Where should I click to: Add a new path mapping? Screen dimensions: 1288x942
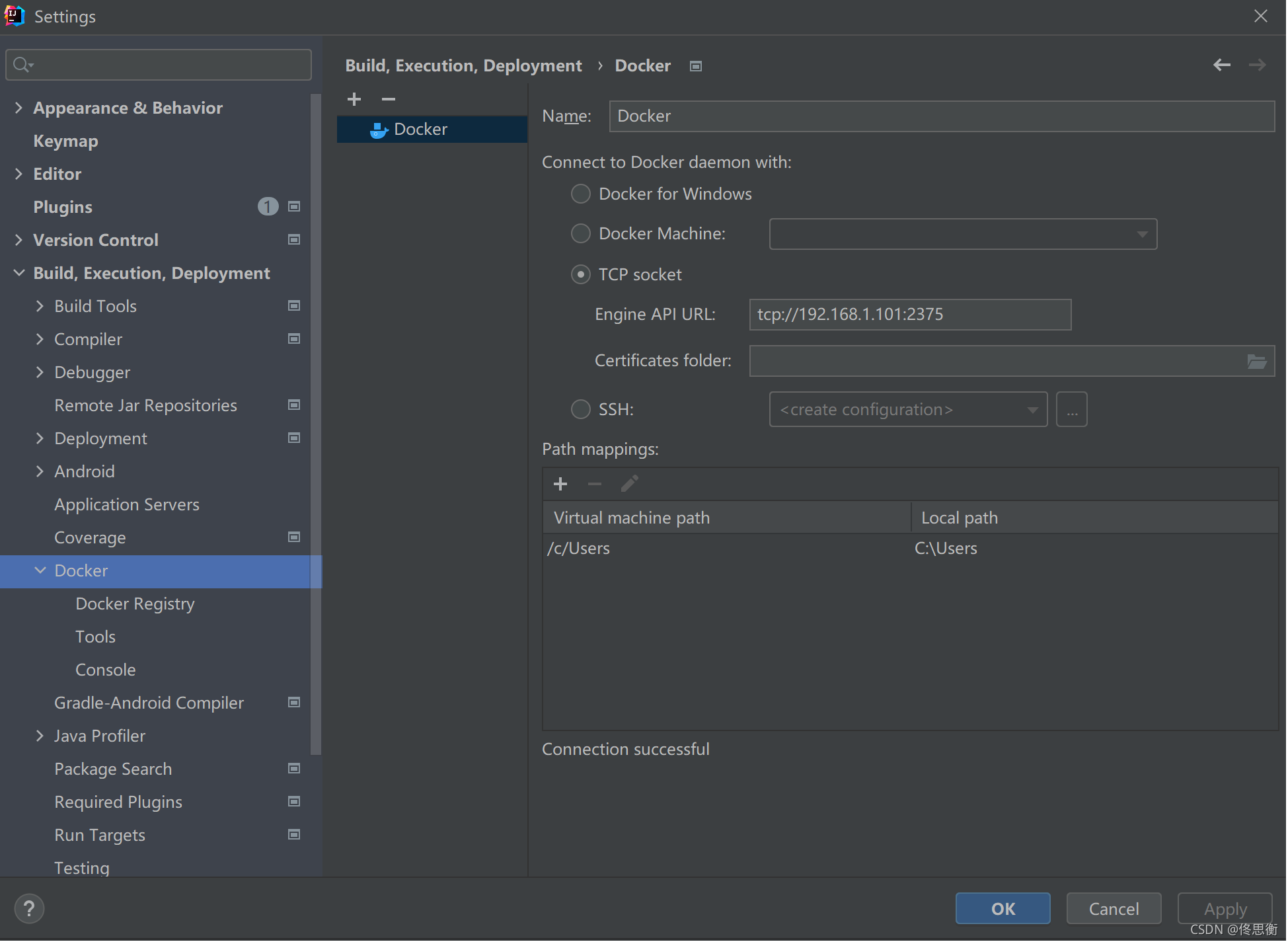click(560, 485)
